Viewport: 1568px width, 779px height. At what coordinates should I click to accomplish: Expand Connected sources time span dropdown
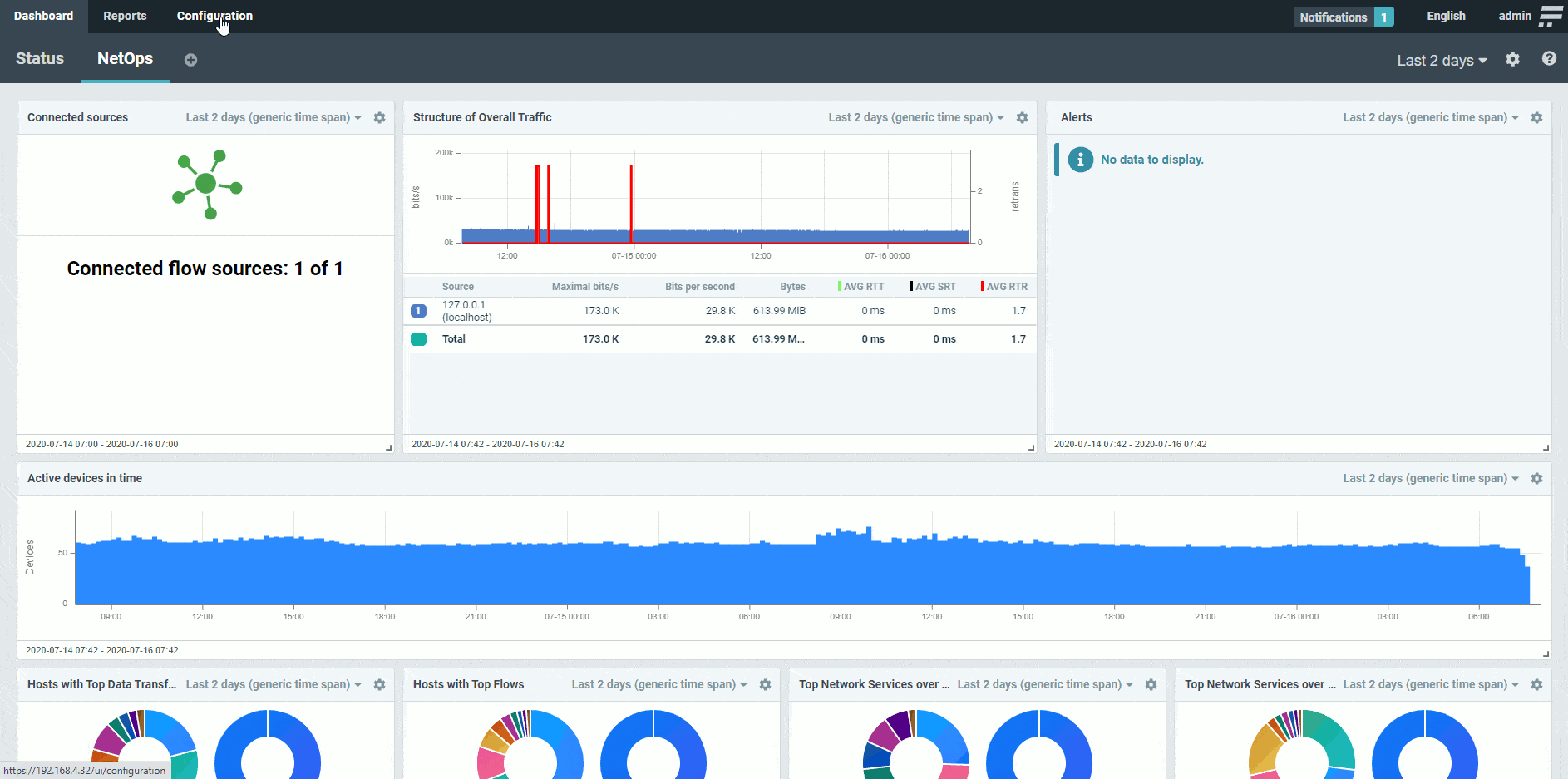pyautogui.click(x=273, y=118)
